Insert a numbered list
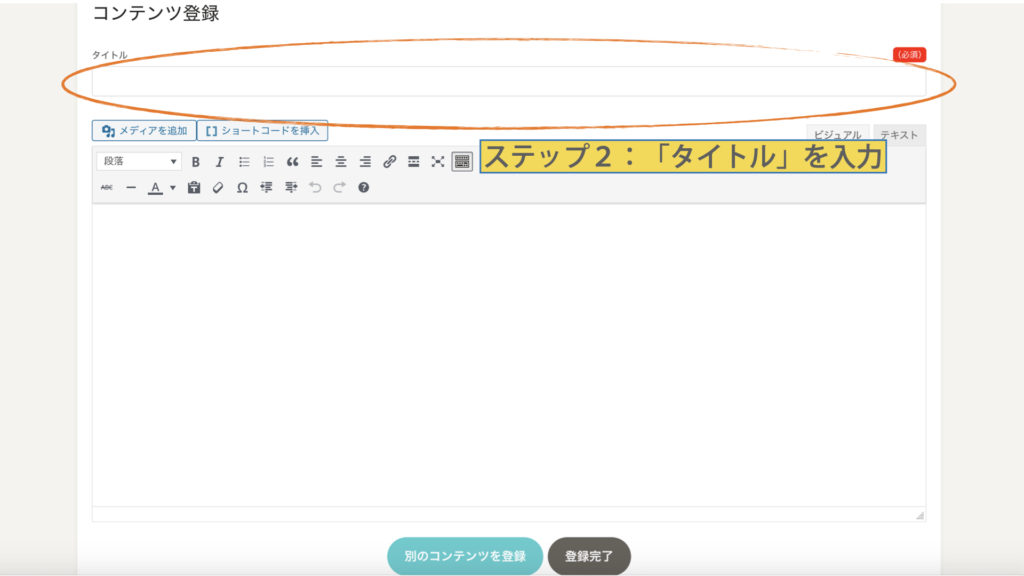 268,162
